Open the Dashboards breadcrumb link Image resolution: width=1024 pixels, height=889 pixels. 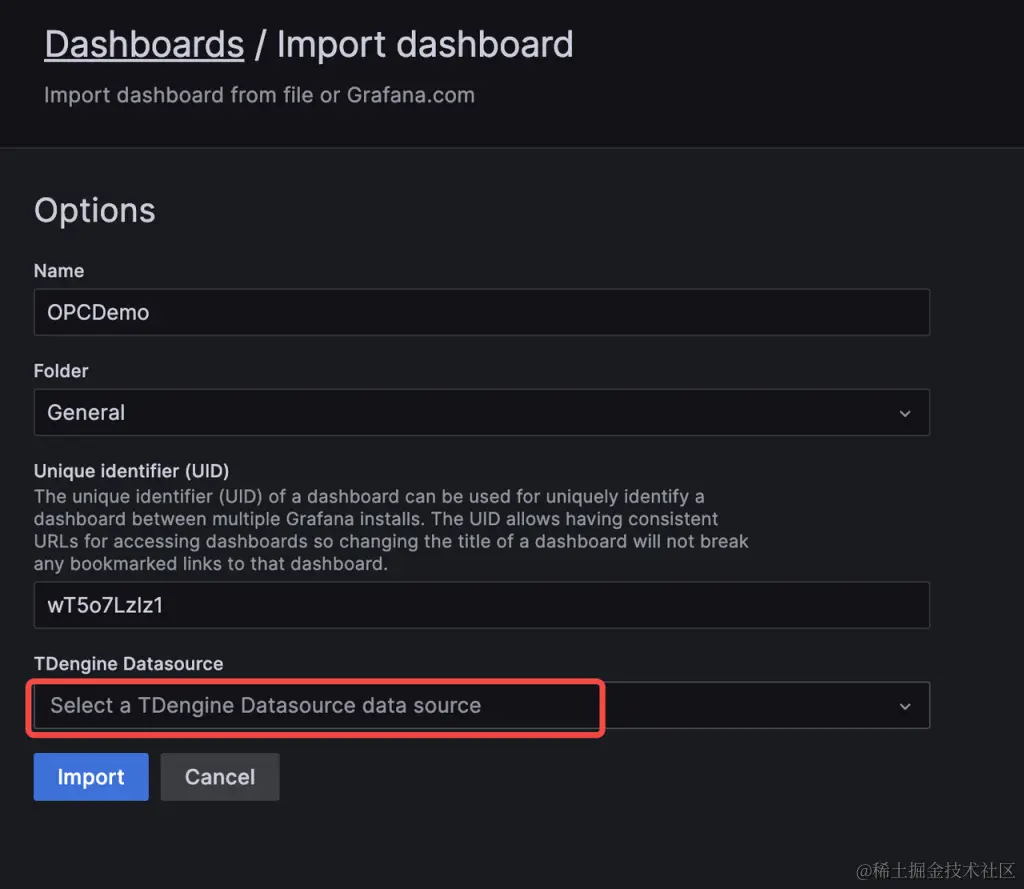coord(143,43)
